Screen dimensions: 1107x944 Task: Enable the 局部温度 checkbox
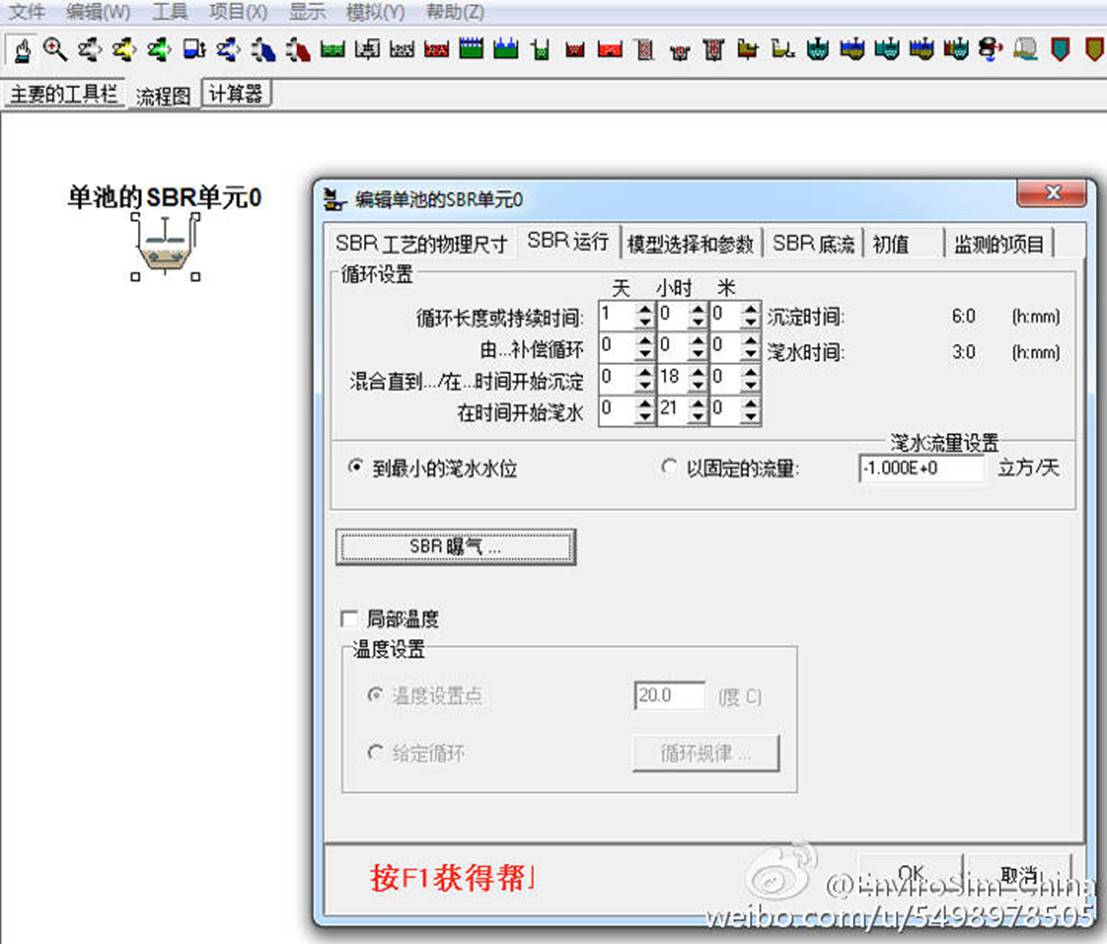[x=349, y=619]
